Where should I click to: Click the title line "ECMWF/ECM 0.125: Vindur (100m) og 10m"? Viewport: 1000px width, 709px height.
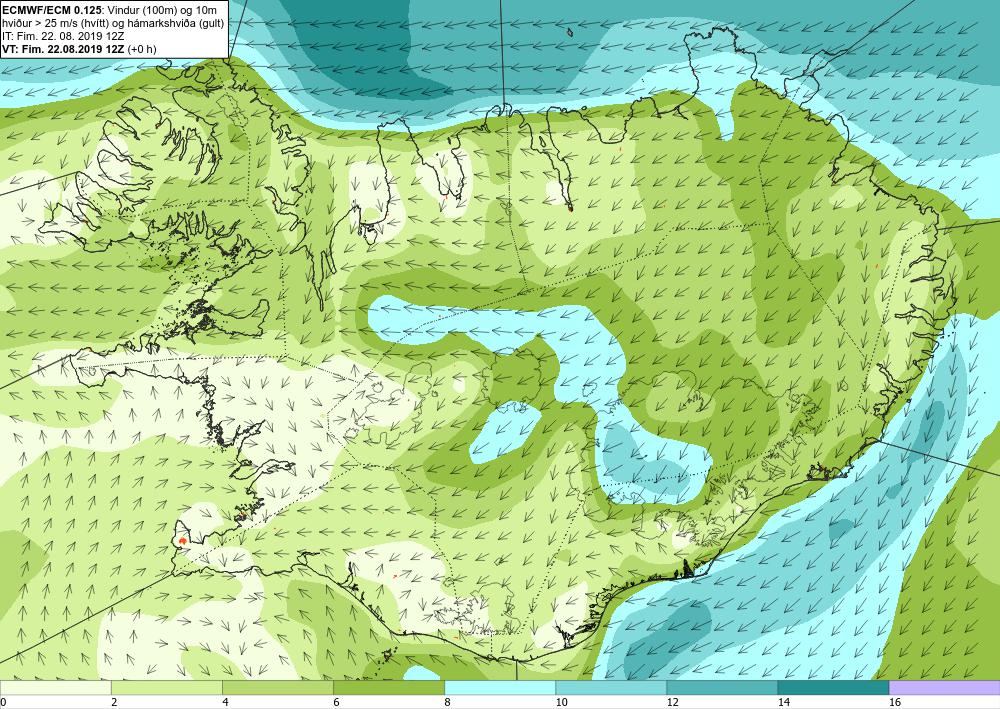pyautogui.click(x=109, y=10)
